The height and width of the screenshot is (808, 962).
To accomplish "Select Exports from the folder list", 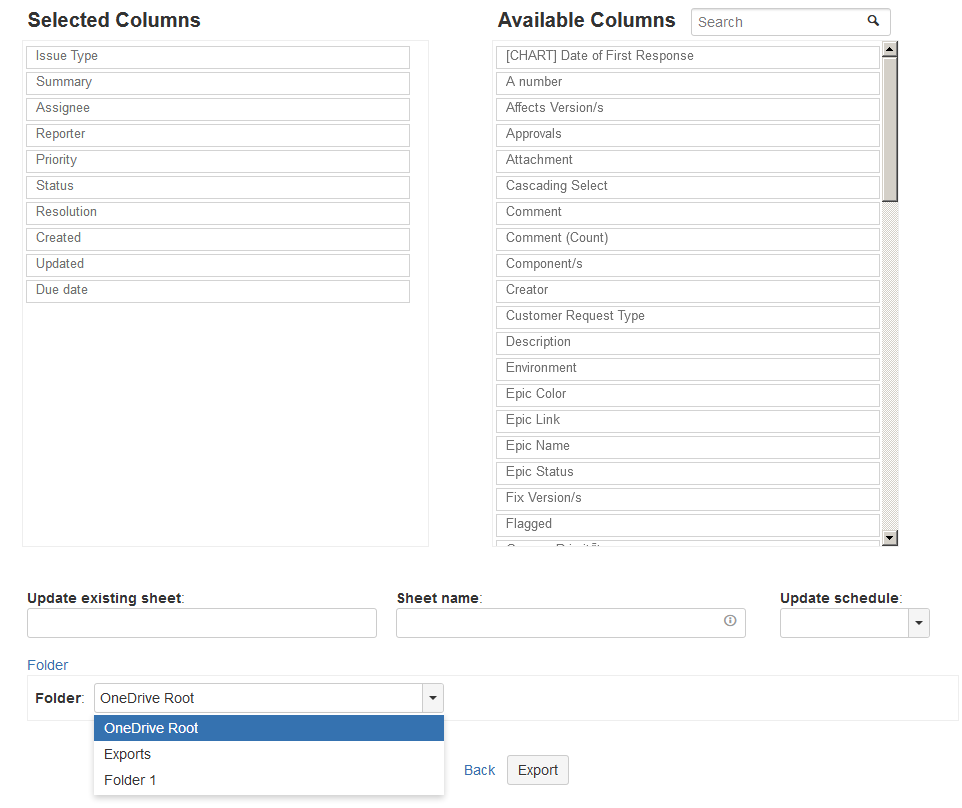I will point(128,754).
